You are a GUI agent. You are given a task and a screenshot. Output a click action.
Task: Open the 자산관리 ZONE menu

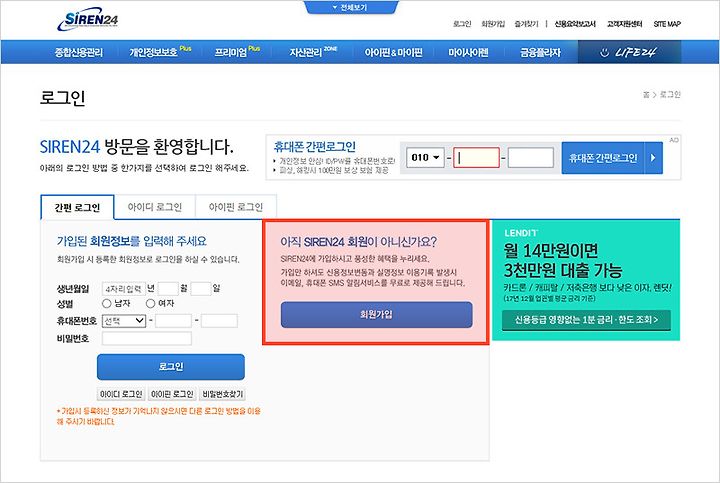(x=313, y=52)
